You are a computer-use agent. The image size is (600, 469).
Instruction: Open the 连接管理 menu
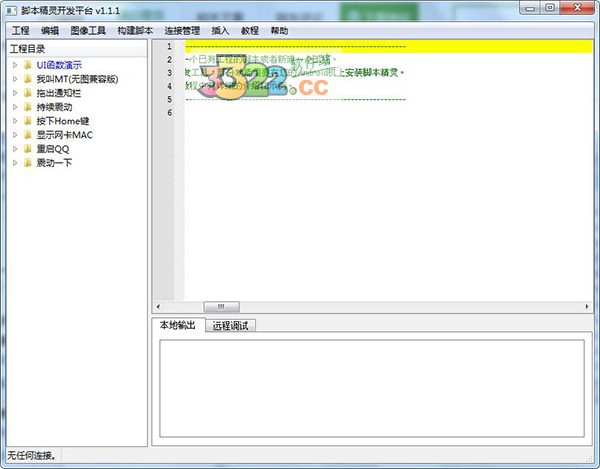coord(182,31)
